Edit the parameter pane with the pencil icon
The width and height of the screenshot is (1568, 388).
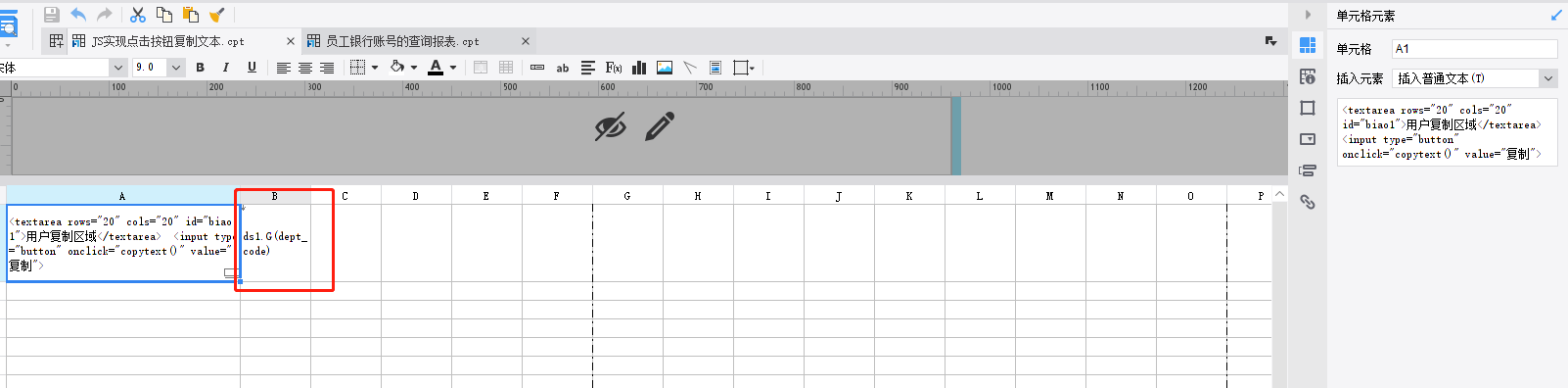[x=660, y=126]
